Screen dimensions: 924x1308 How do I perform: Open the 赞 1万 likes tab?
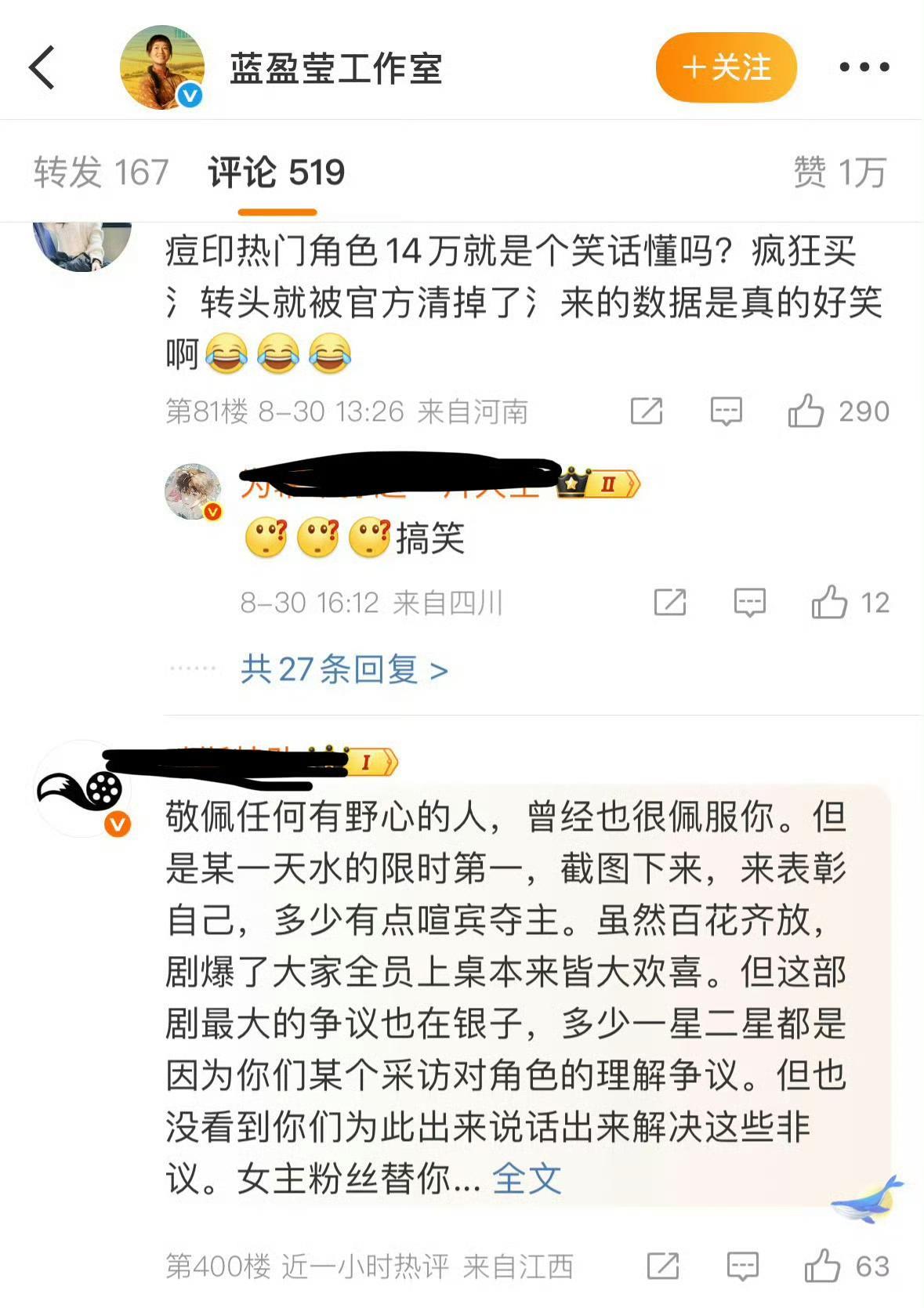(839, 172)
